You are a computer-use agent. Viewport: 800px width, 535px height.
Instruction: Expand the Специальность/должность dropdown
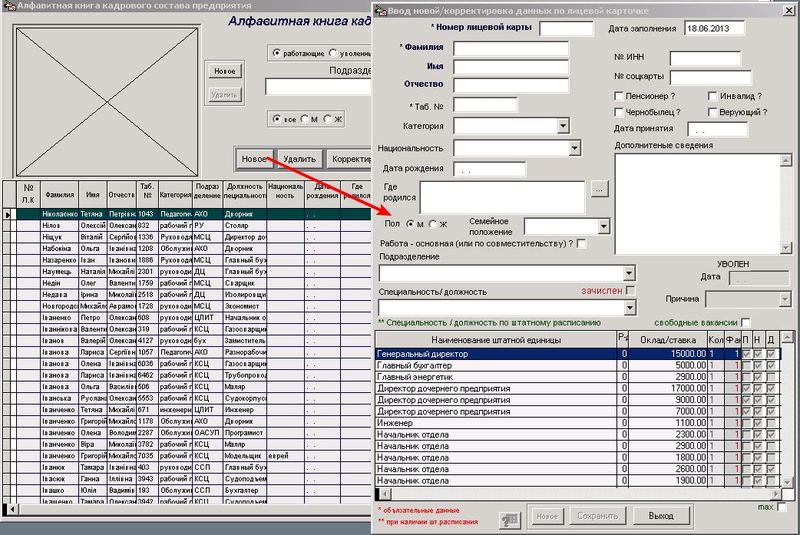[629, 307]
